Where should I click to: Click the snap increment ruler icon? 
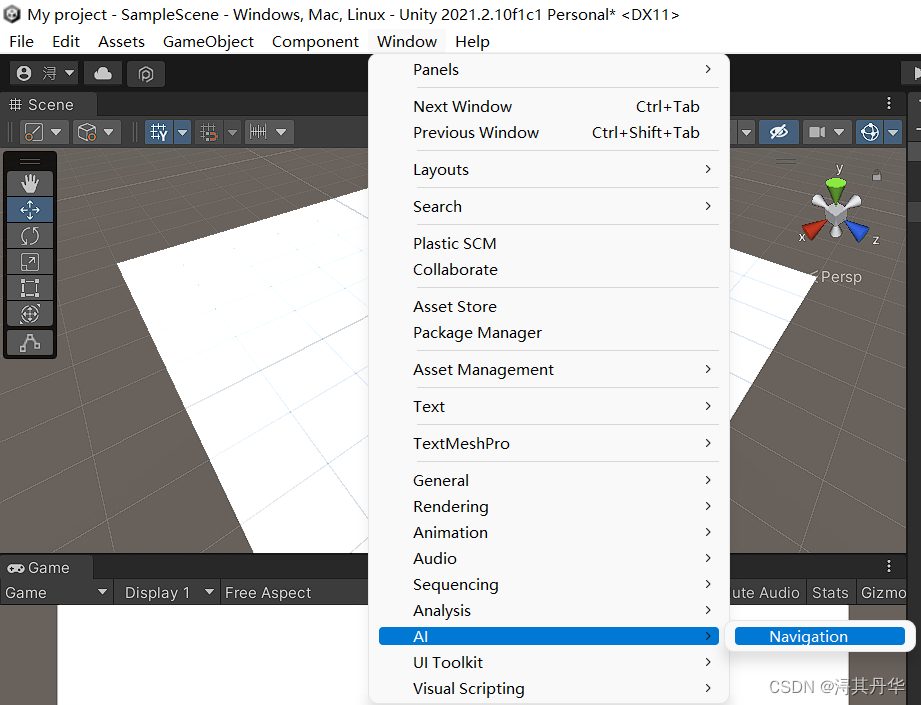[x=258, y=132]
